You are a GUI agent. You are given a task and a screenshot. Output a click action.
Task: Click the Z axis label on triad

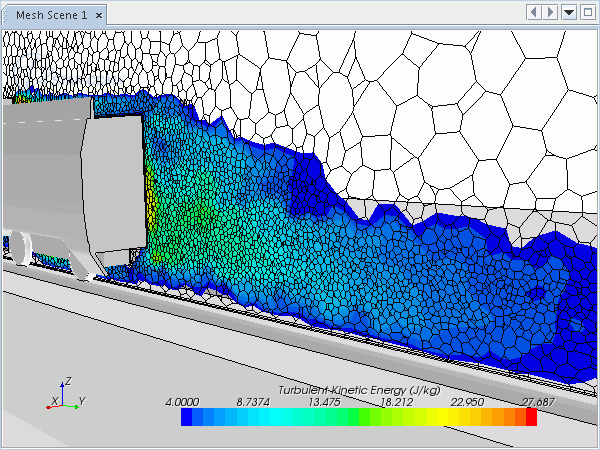(66, 381)
